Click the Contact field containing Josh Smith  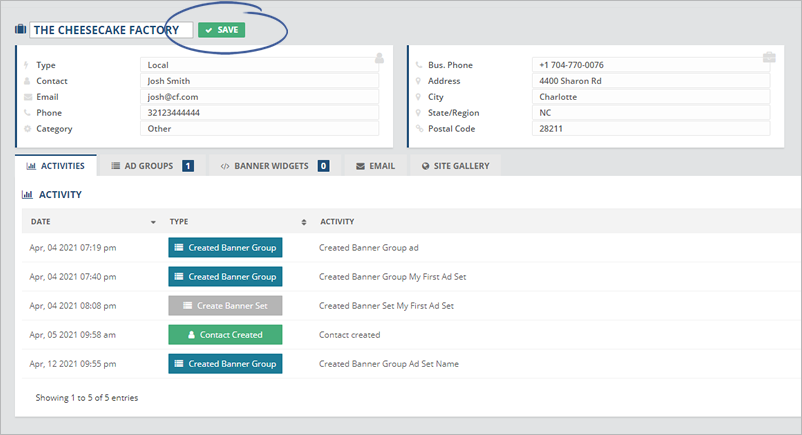[x=259, y=81]
